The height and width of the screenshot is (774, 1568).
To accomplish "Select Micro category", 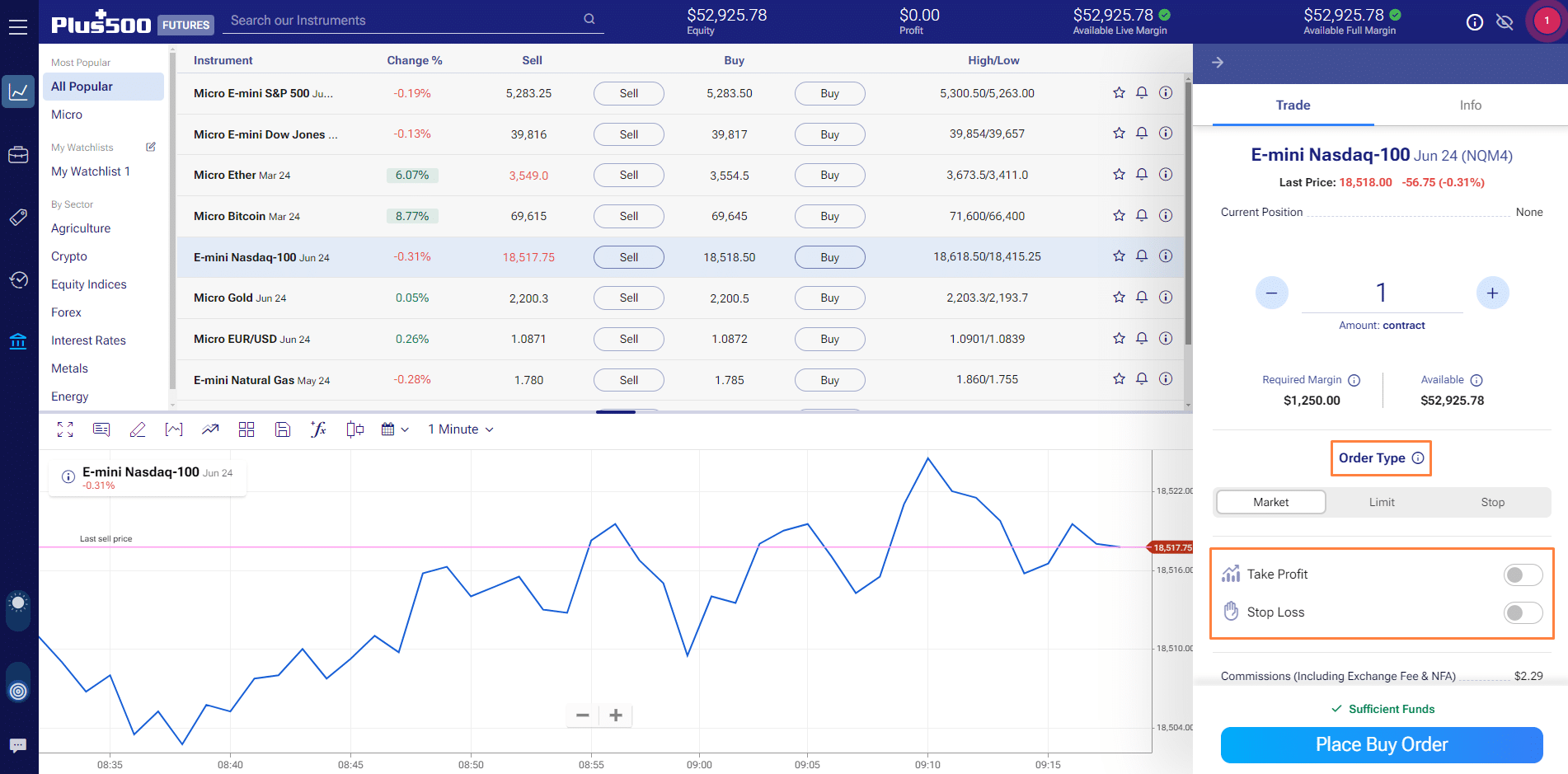I will pyautogui.click(x=67, y=115).
